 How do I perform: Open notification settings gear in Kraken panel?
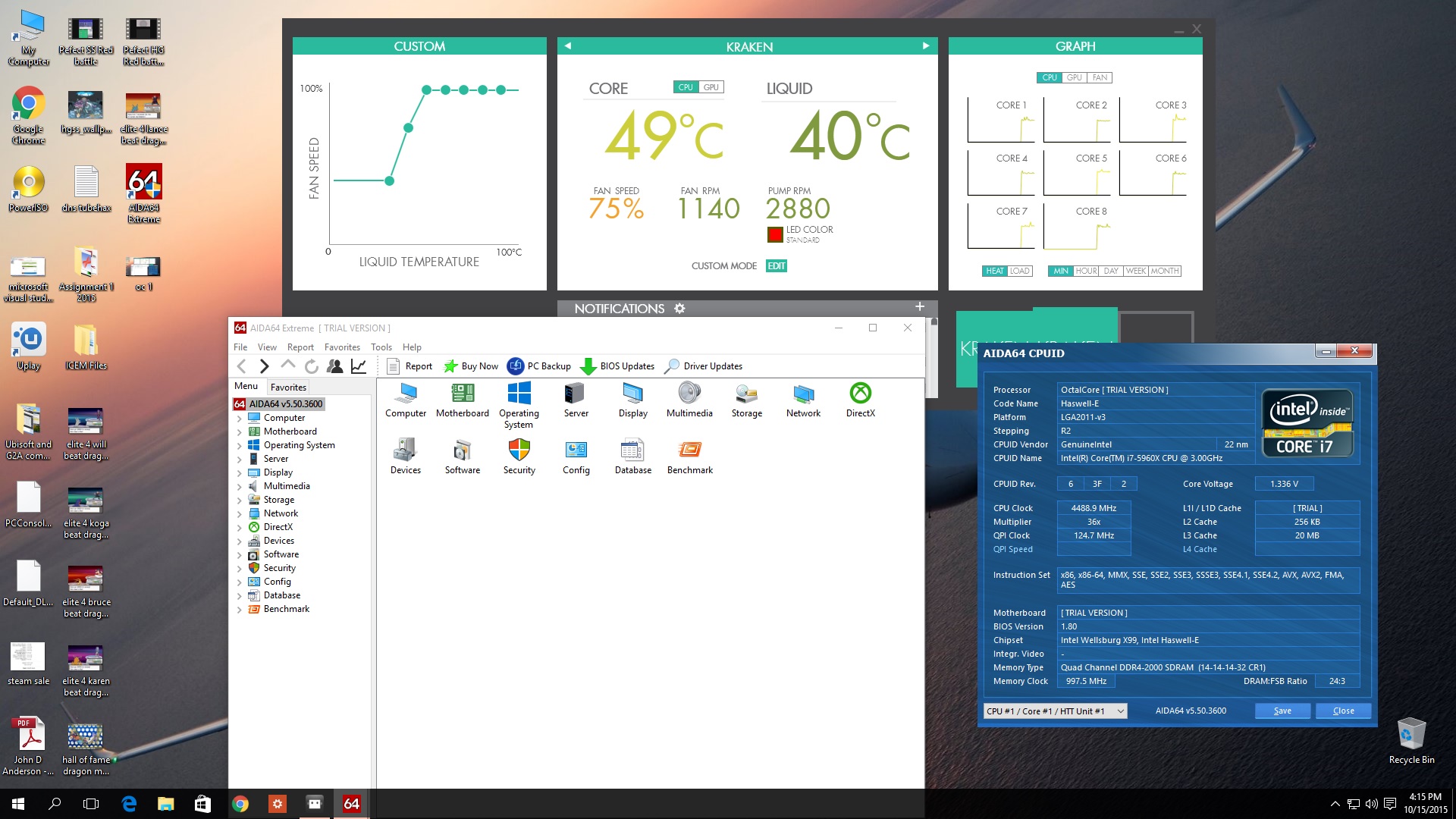point(679,309)
